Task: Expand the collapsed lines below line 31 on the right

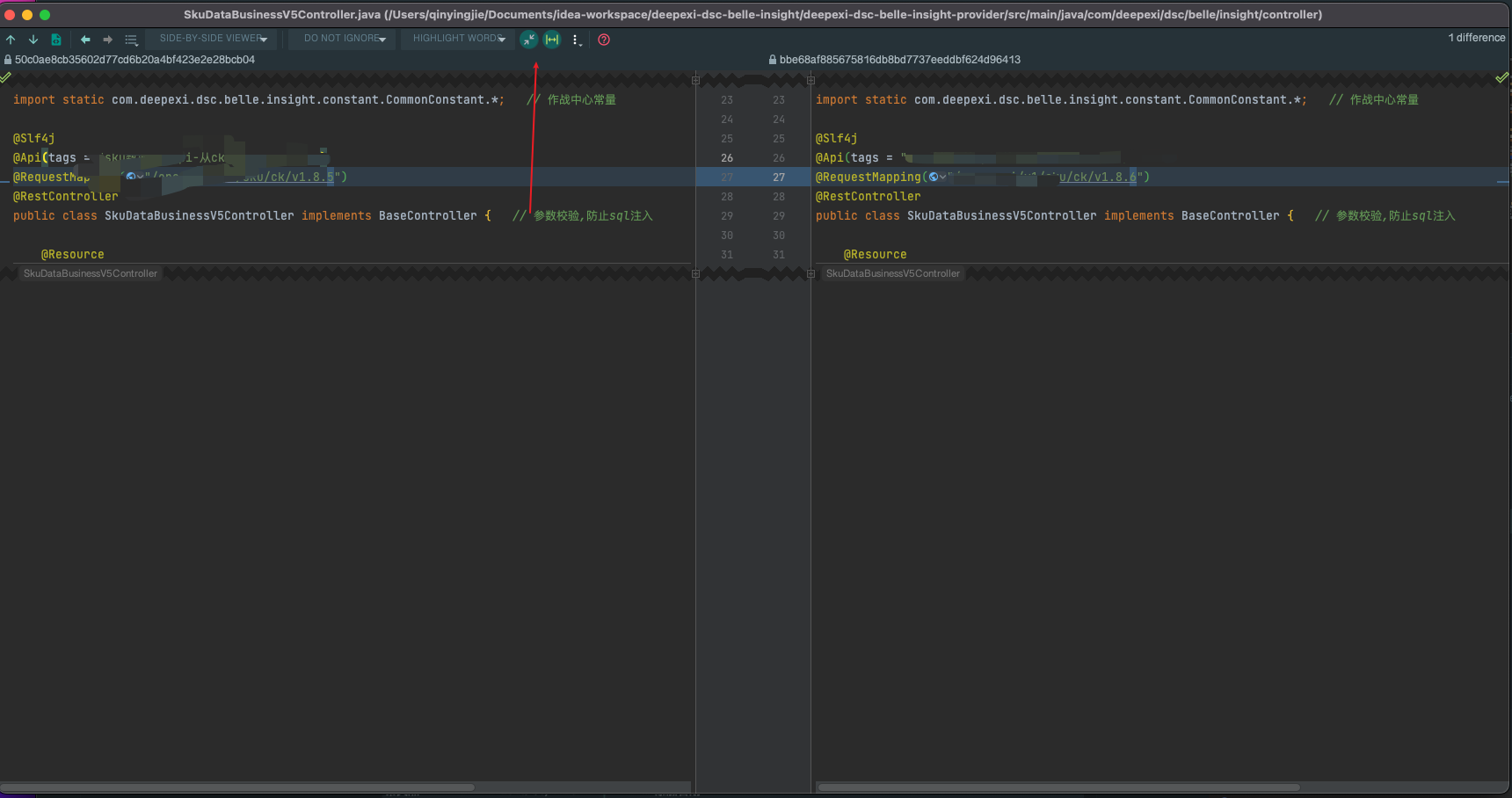Action: click(811, 274)
